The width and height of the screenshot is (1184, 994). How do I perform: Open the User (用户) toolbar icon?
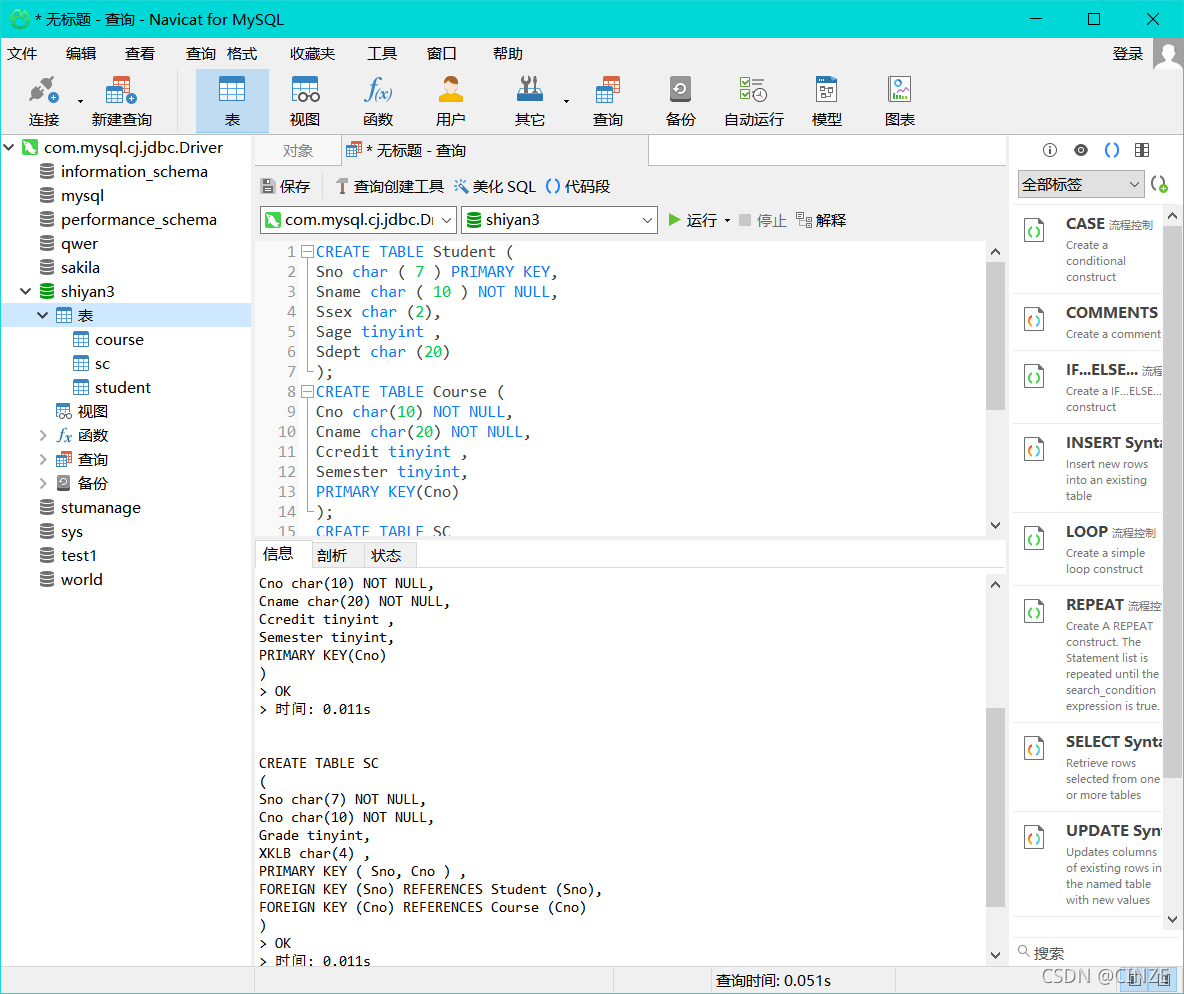pos(451,100)
